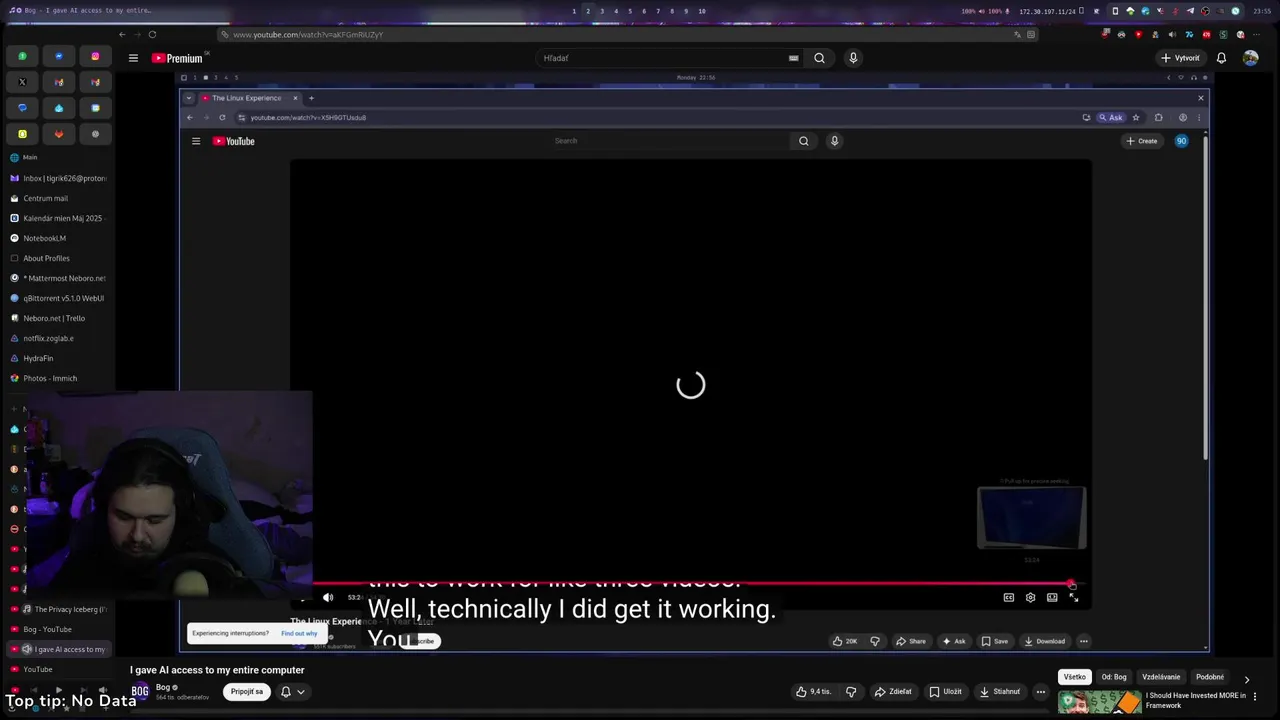The width and height of the screenshot is (1280, 720).
Task: Click Pripojiť sa join button
Action: click(x=247, y=691)
